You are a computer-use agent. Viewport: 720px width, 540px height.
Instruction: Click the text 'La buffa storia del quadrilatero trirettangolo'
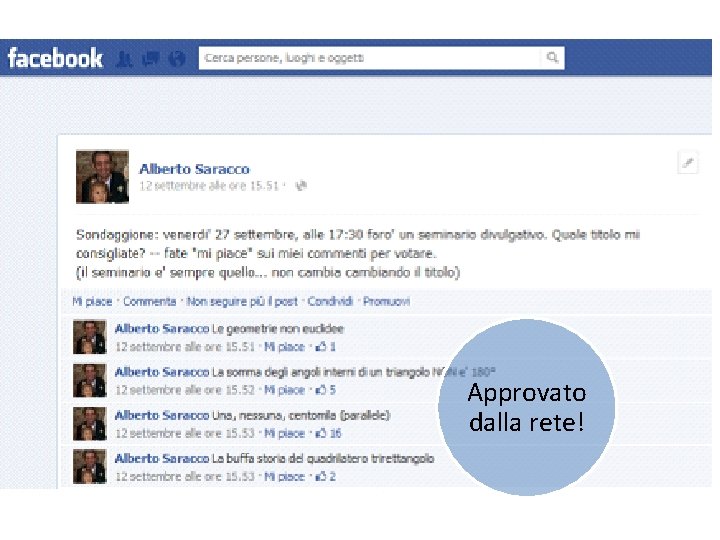tap(323, 458)
